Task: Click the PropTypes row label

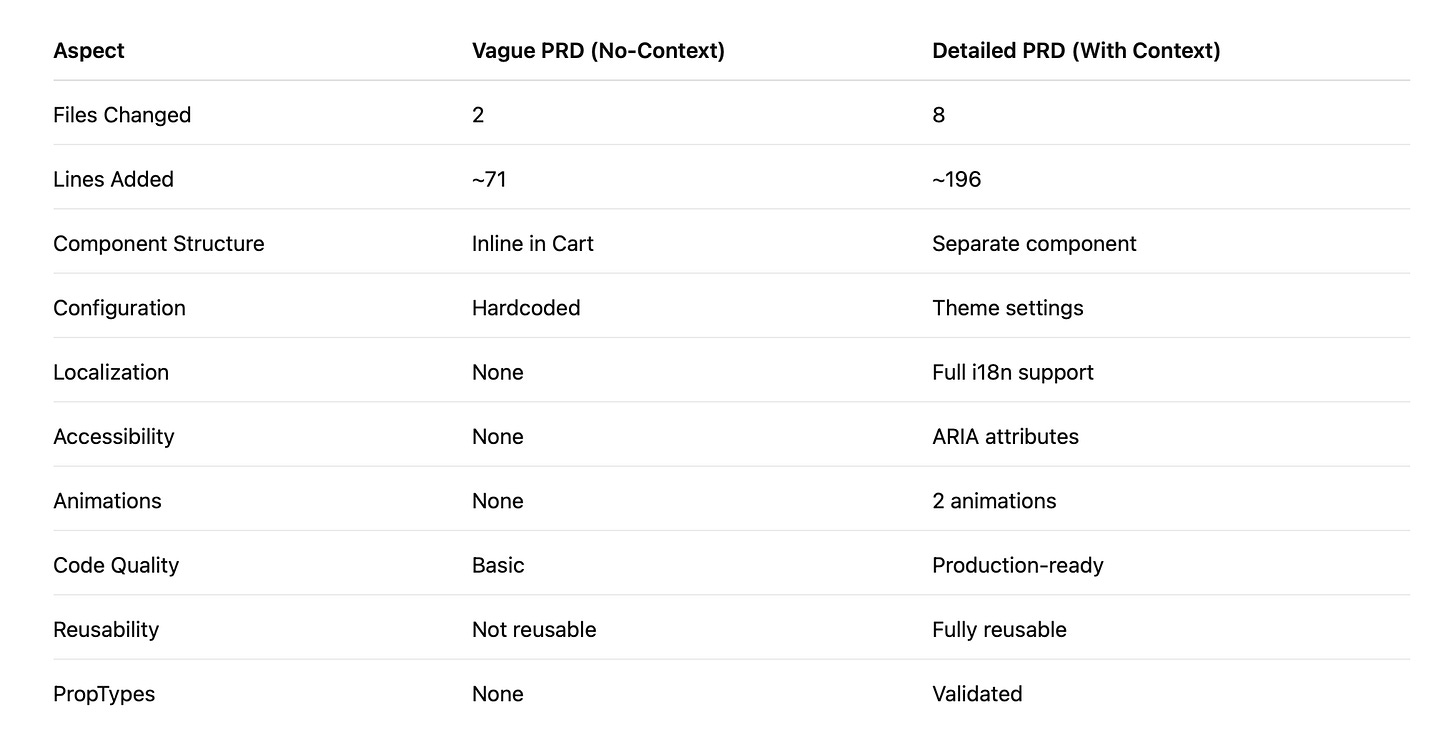Action: (104, 694)
